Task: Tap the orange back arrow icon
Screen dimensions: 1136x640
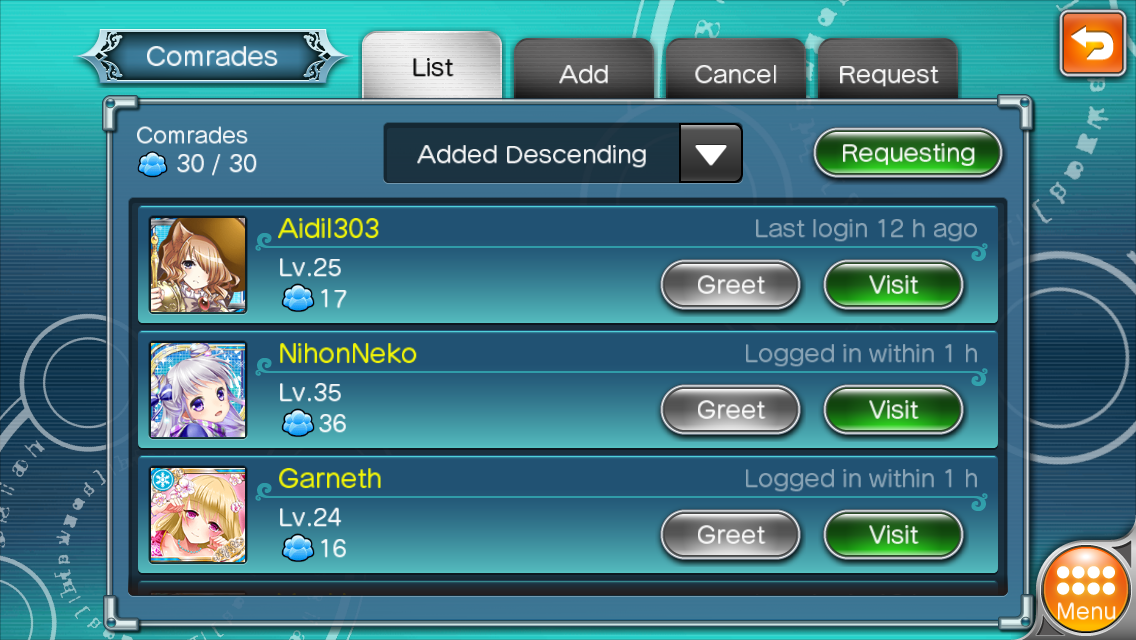Action: (1093, 43)
